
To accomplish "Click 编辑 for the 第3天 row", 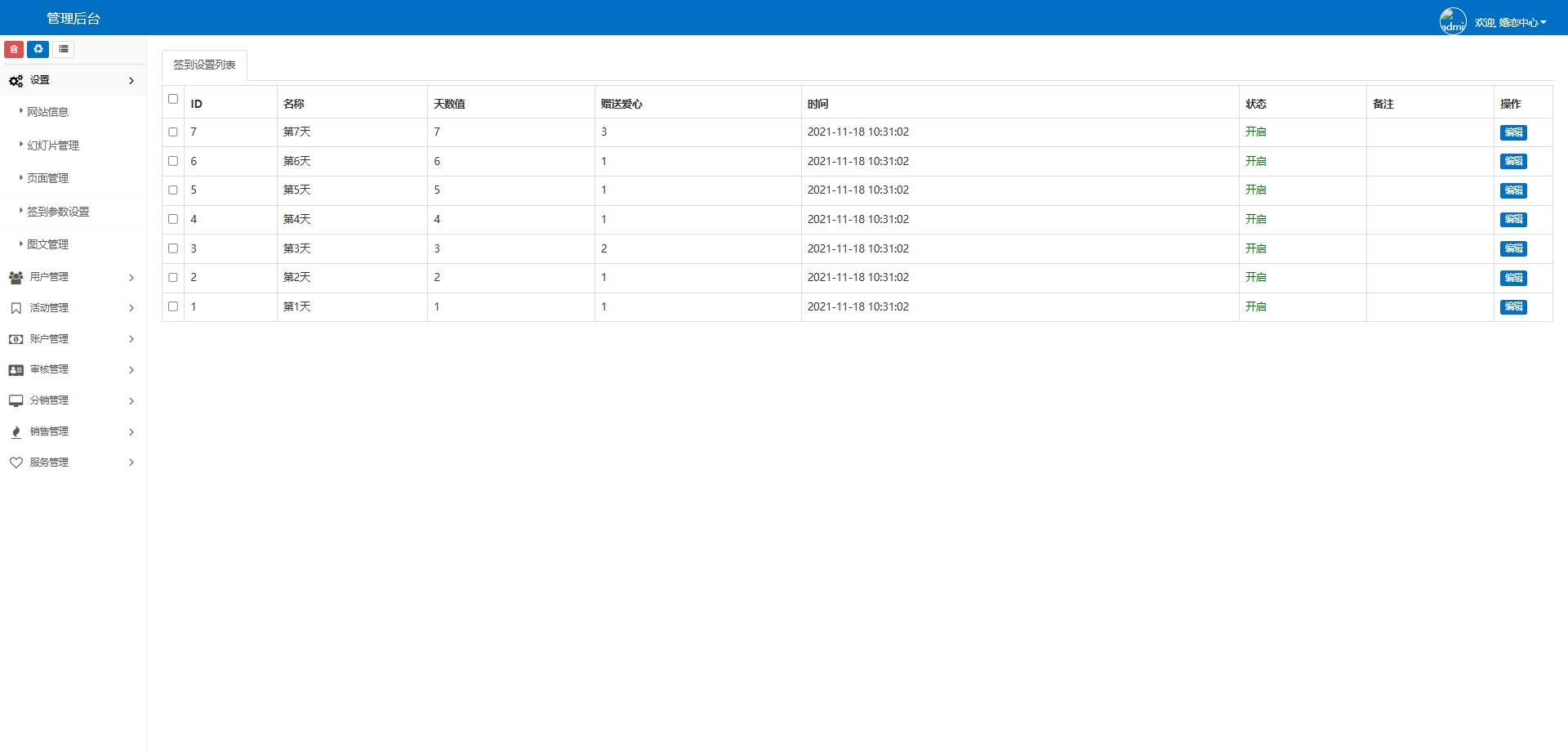I will (1513, 248).
